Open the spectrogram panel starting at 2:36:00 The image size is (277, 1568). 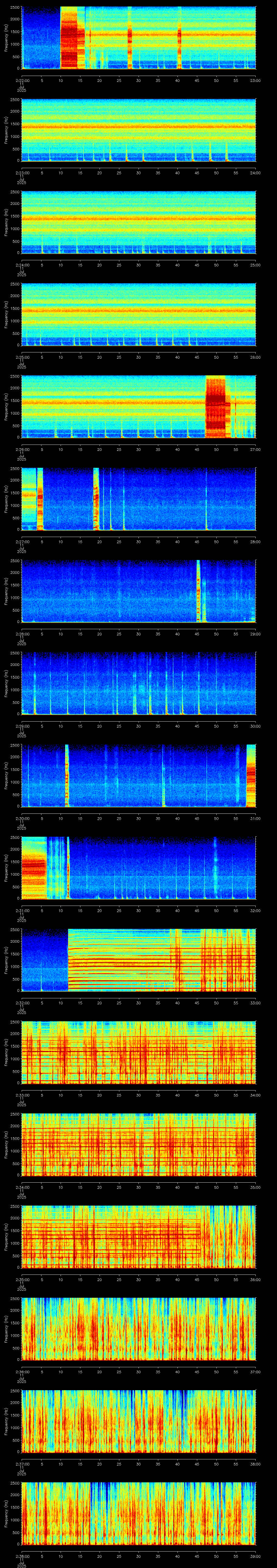139,1329
